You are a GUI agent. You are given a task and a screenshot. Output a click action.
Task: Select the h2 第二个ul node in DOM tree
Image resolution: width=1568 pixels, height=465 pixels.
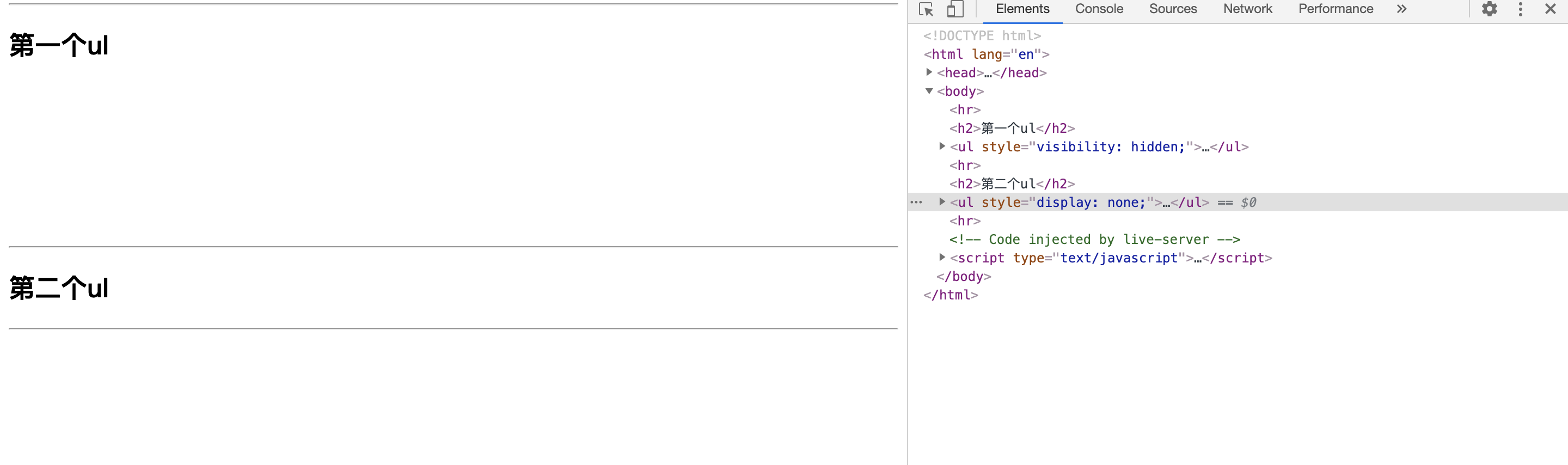(x=1012, y=184)
